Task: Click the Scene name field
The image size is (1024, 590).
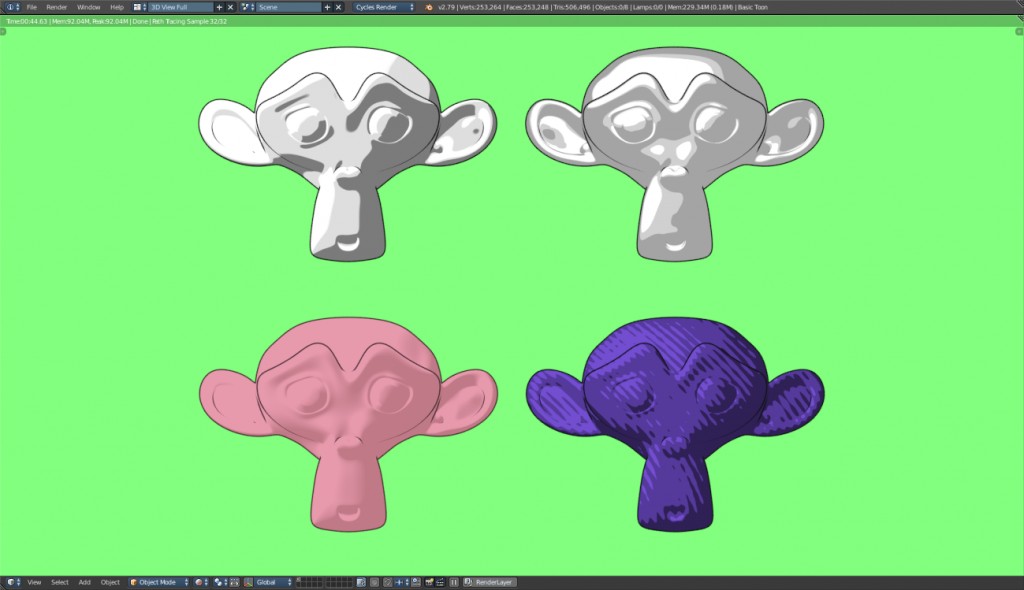Action: pos(290,6)
